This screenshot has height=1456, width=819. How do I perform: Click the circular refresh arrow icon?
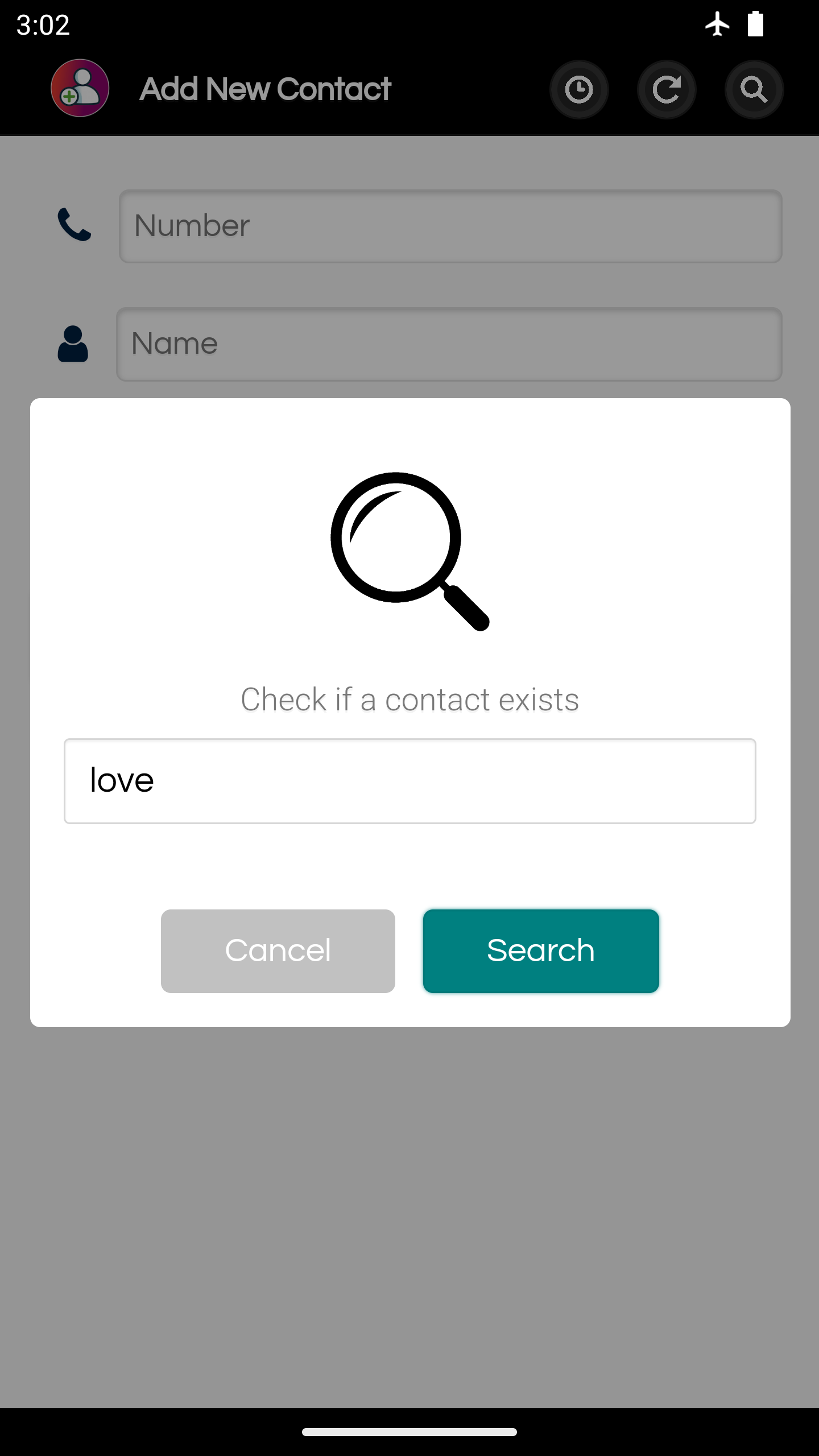[x=667, y=89]
